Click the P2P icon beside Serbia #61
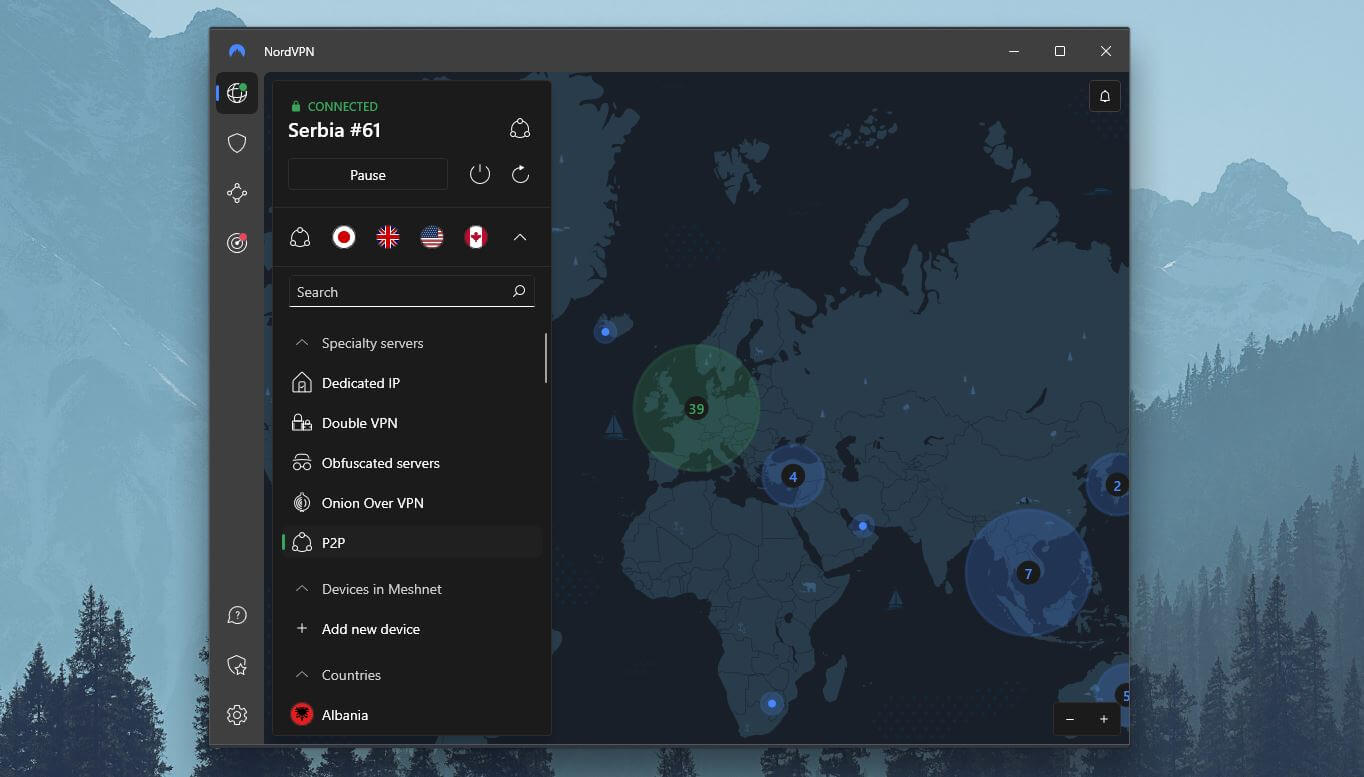The width and height of the screenshot is (1364, 777). tap(520, 128)
